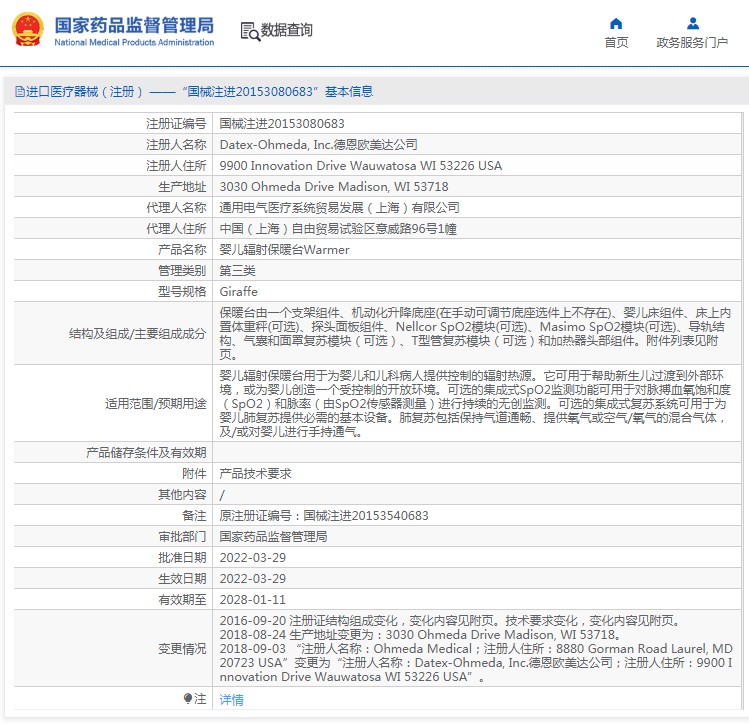Click 国家药品监督管理局 site title

tap(134, 25)
